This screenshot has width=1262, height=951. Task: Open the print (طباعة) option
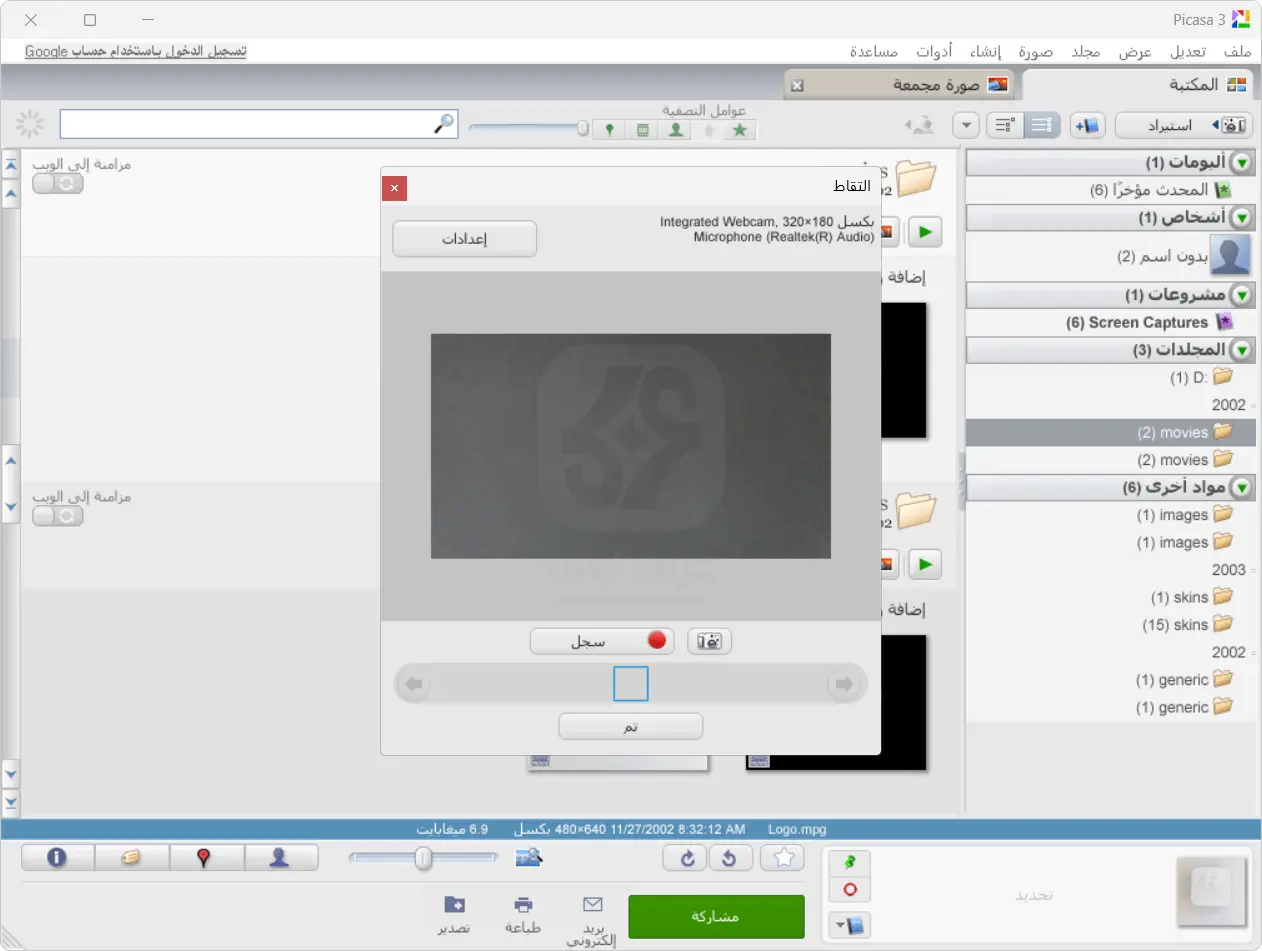tap(523, 914)
